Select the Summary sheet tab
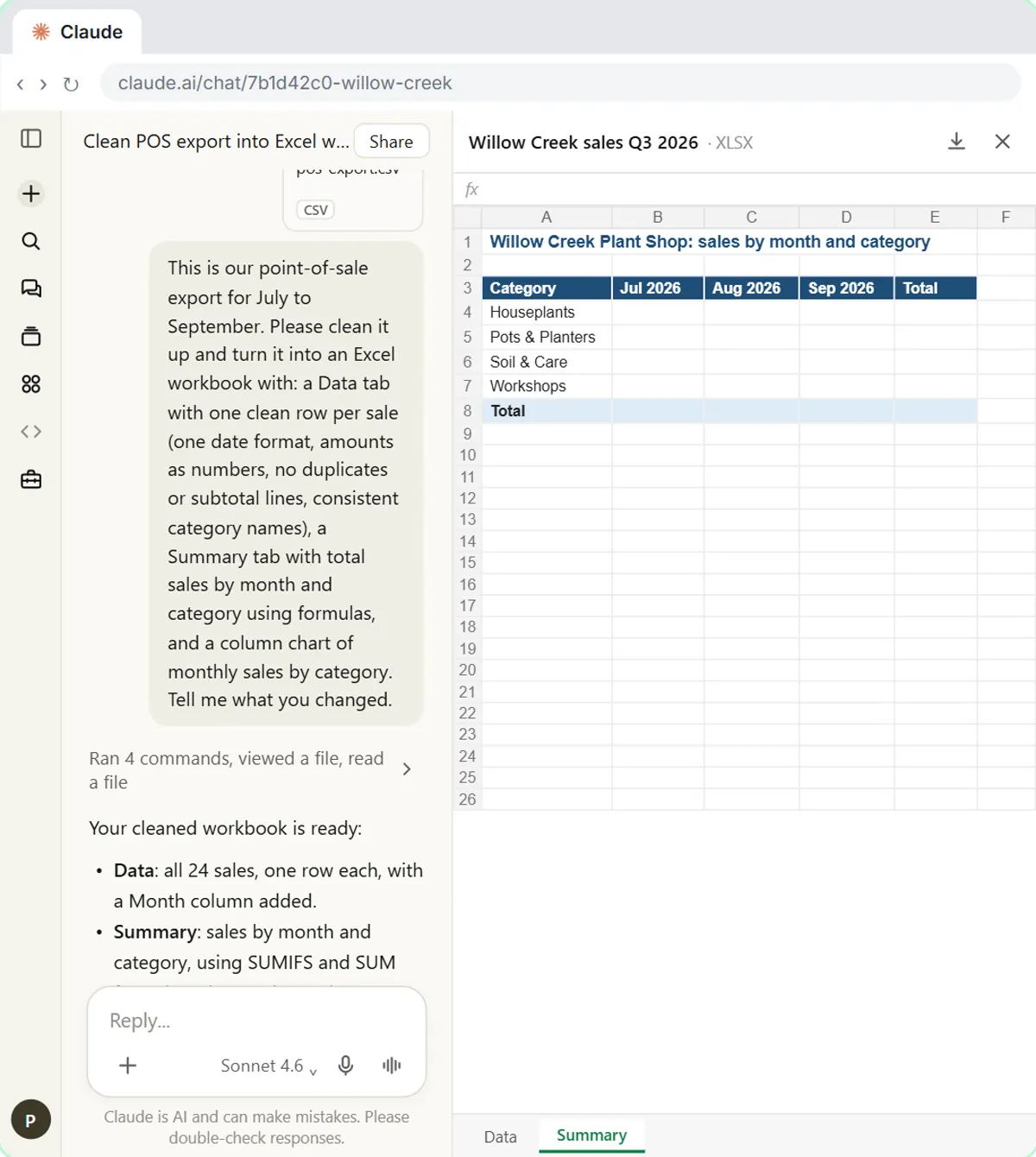Image resolution: width=1036 pixels, height=1157 pixels. (591, 1135)
